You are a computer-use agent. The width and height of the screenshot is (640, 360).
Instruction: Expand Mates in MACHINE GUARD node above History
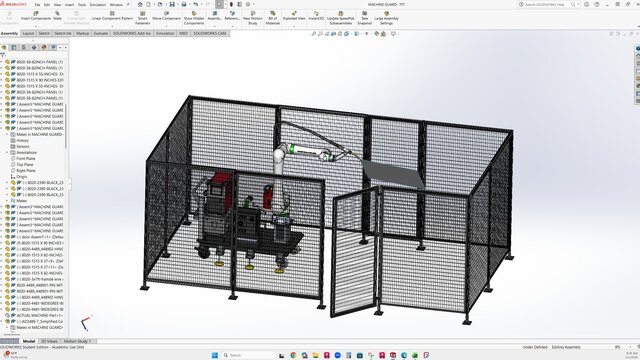[7, 134]
